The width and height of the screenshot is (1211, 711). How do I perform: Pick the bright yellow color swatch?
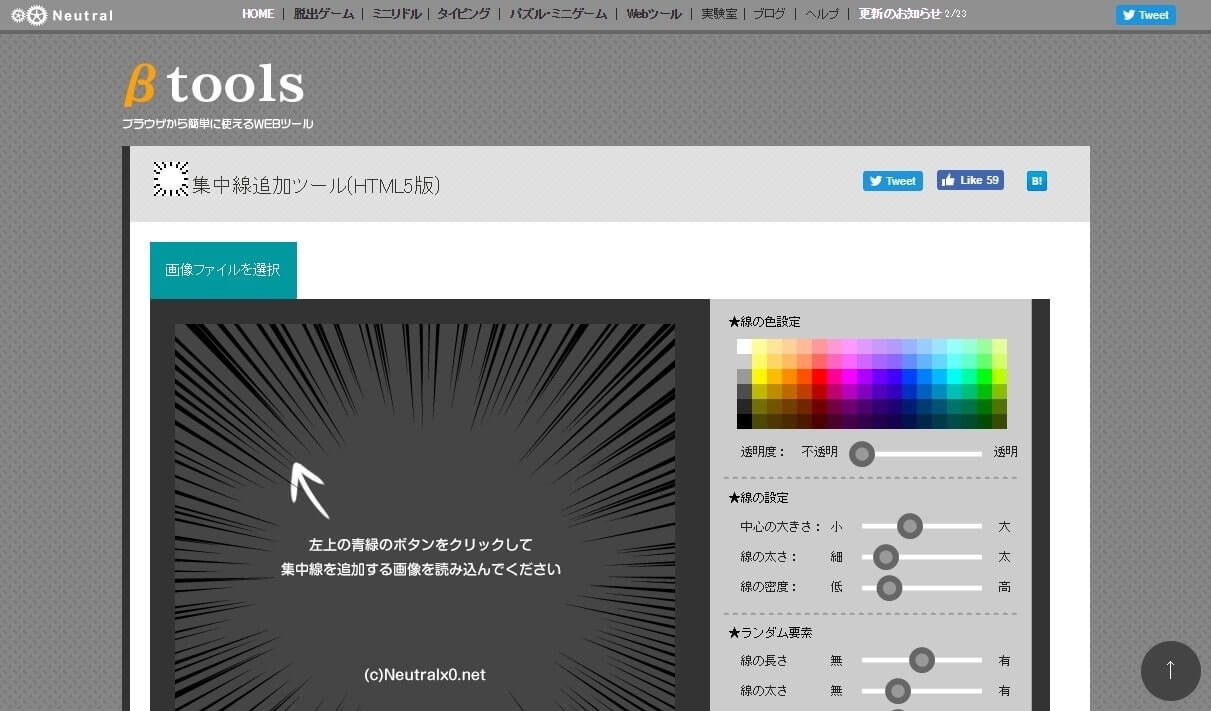(759, 376)
